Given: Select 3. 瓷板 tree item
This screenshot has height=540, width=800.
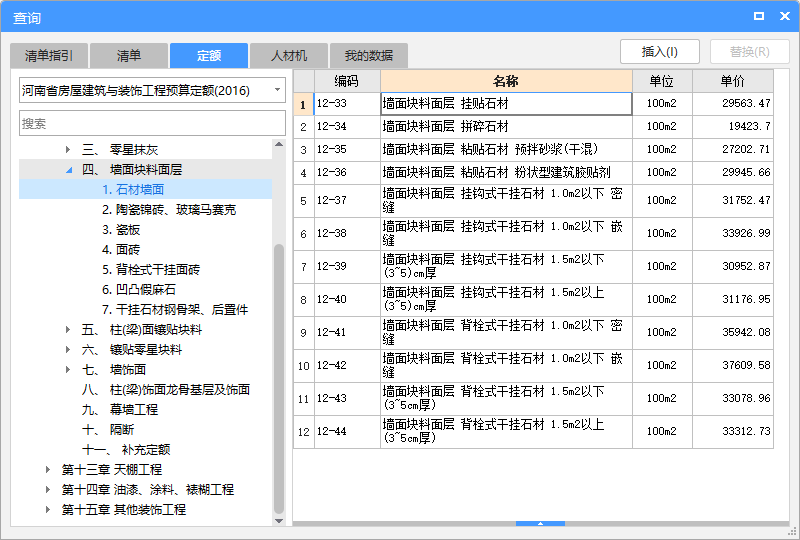Looking at the screenshot, I should pos(121,230).
